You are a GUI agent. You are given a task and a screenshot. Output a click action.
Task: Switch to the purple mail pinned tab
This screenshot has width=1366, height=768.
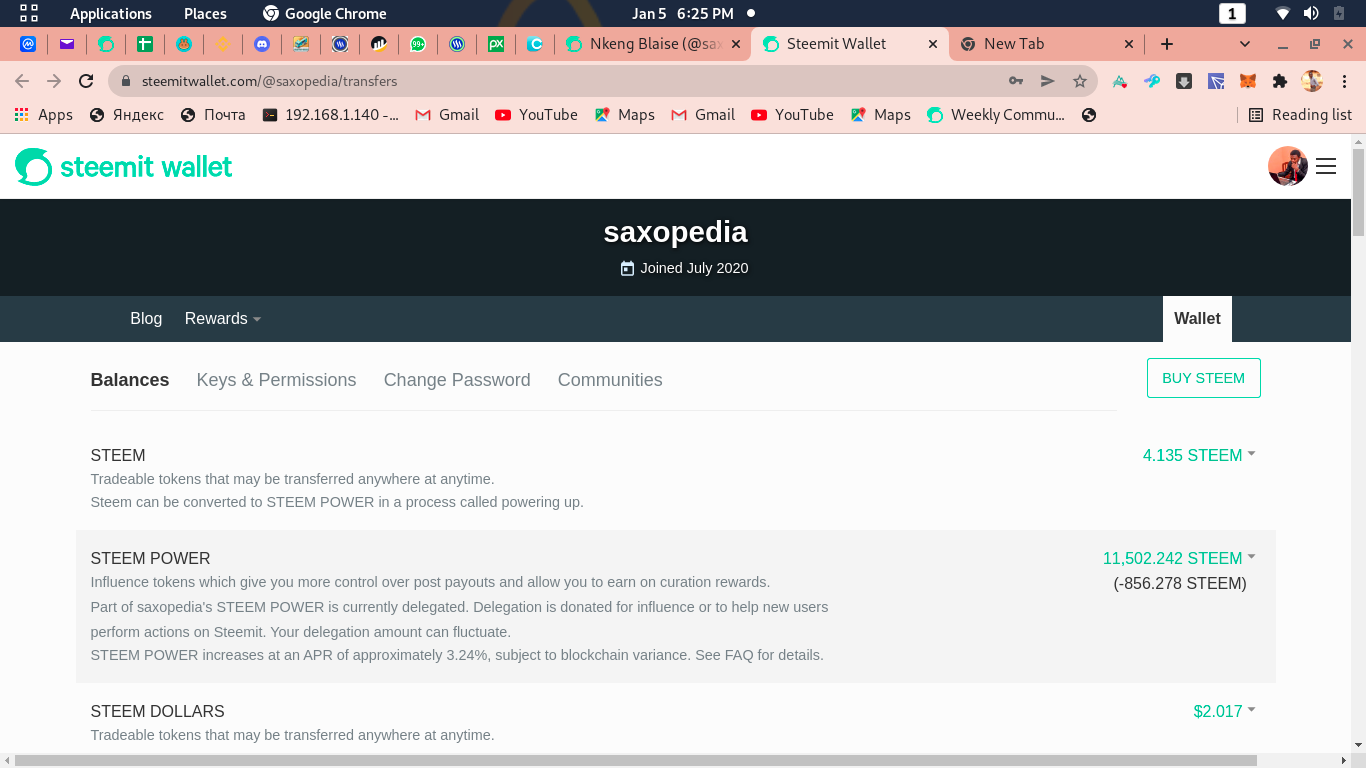(67, 44)
